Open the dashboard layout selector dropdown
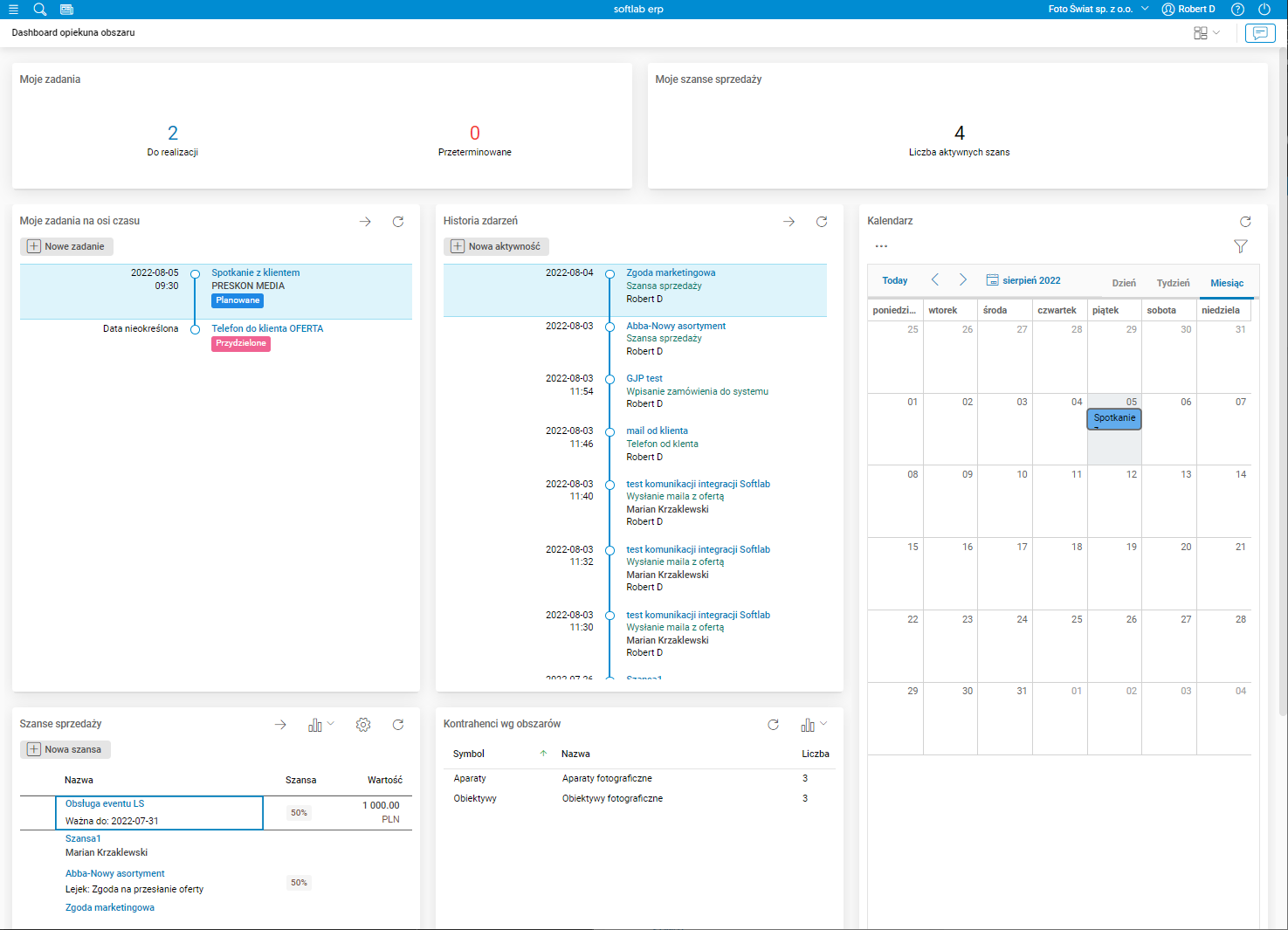 coord(1207,33)
